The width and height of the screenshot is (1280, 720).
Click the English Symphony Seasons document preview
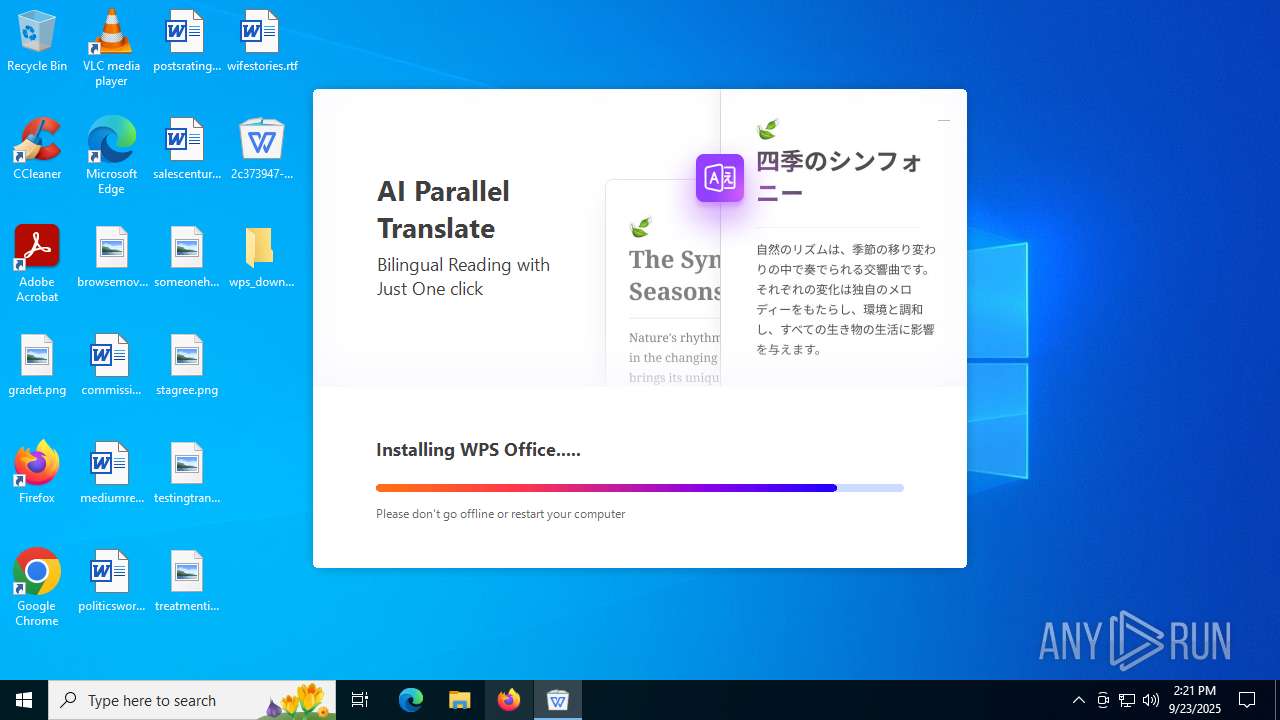pyautogui.click(x=663, y=283)
